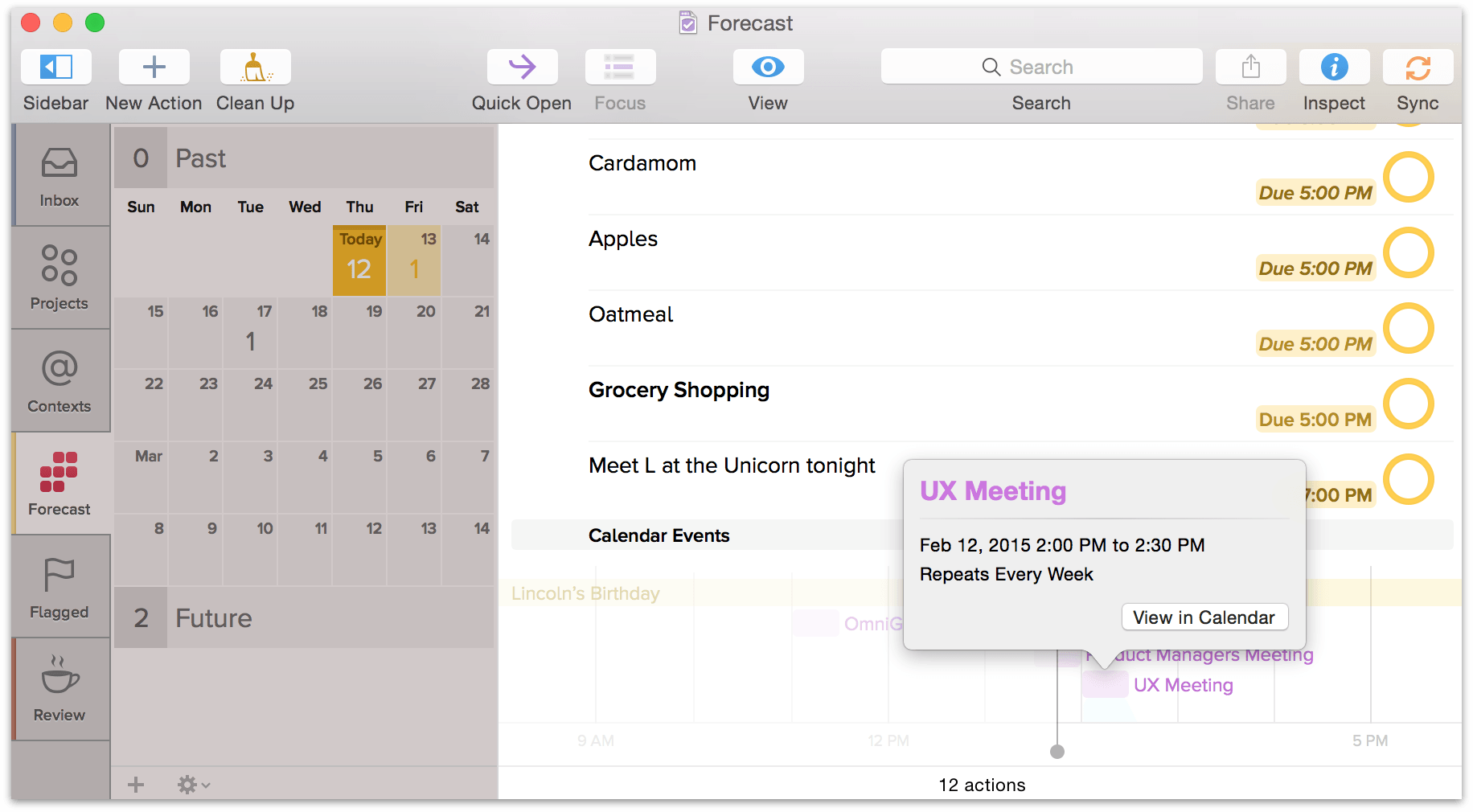Complete the Grocery Shopping action
Image resolution: width=1473 pixels, height=812 pixels.
[x=1409, y=404]
